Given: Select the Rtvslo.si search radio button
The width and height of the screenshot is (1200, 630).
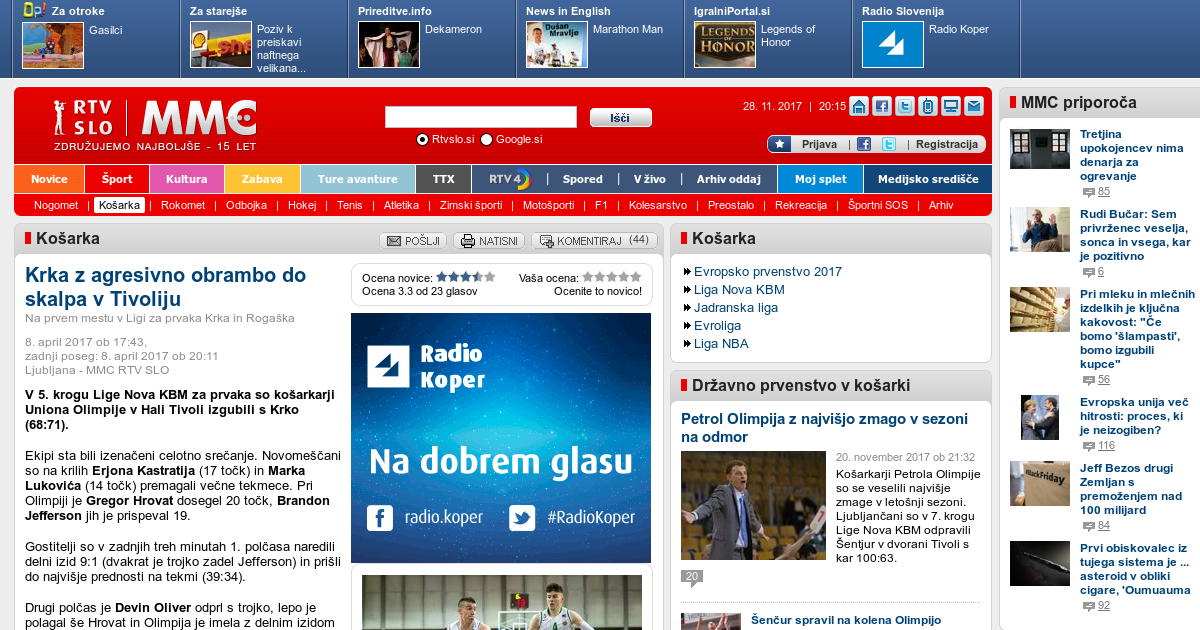Looking at the screenshot, I should pos(422,140).
